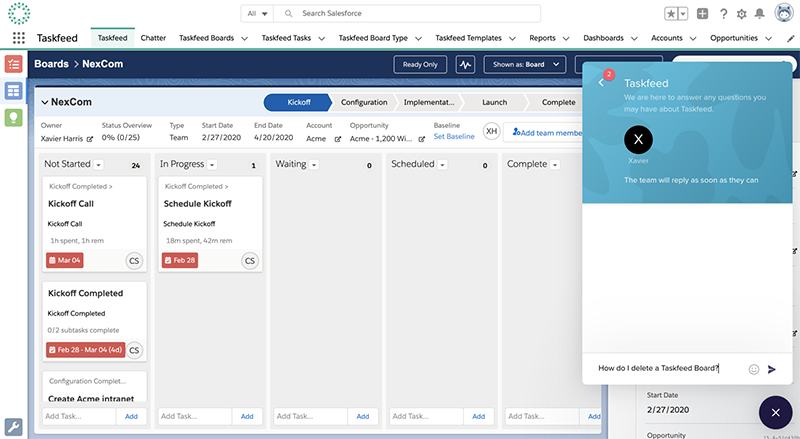Image resolution: width=800 pixels, height=439 pixels.
Task: Open the Kickoff Call task card
Action: click(x=94, y=223)
